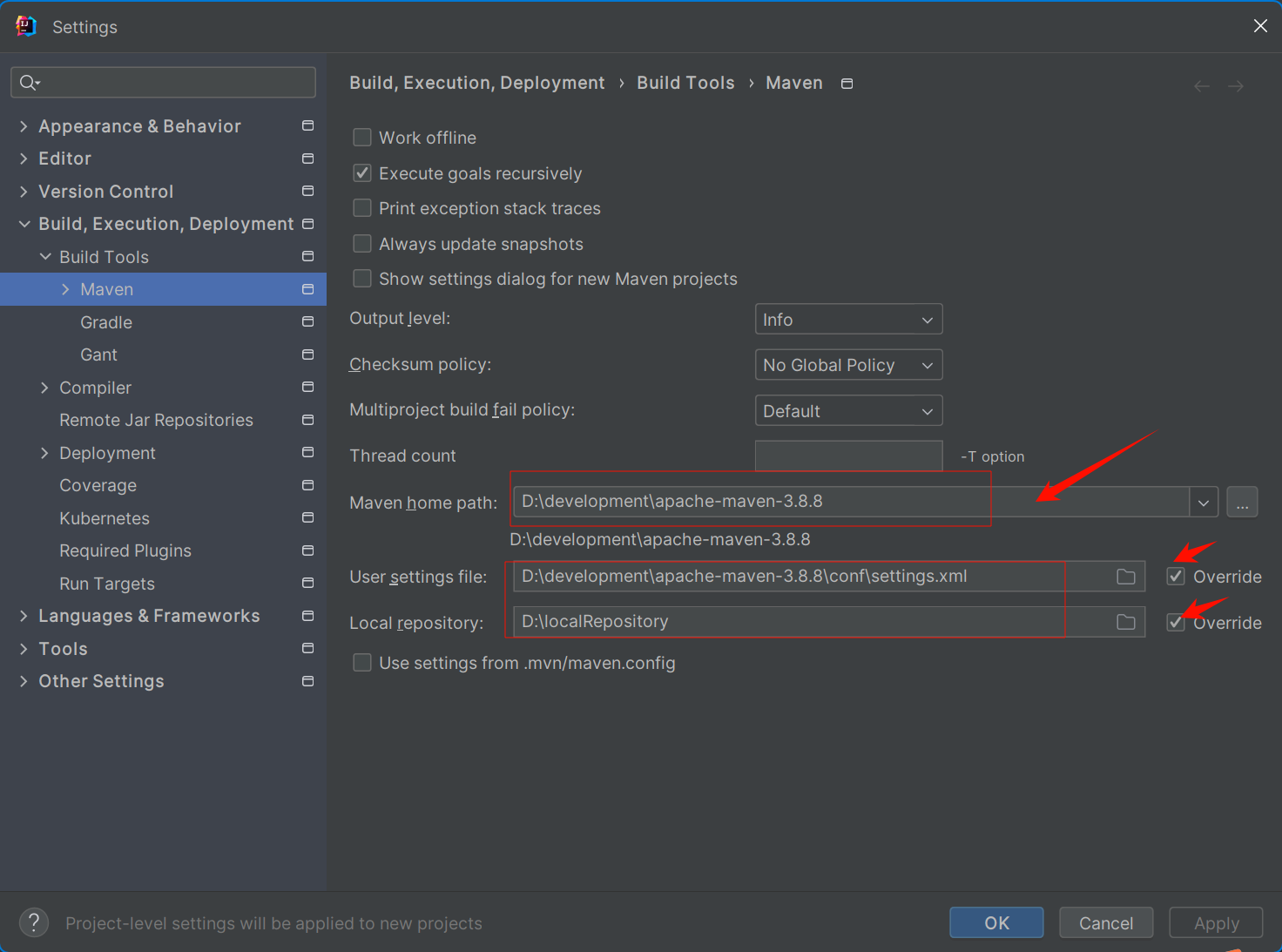The width and height of the screenshot is (1282, 952).
Task: Open Multiproject build fail policy dropdown
Action: point(848,411)
